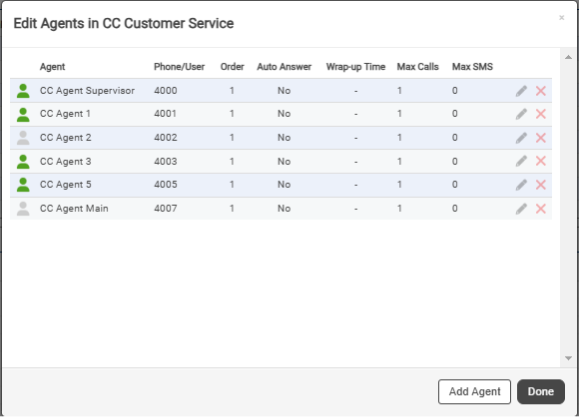
Task: Edit CC Agent 5 pencil icon
Action: click(x=521, y=185)
